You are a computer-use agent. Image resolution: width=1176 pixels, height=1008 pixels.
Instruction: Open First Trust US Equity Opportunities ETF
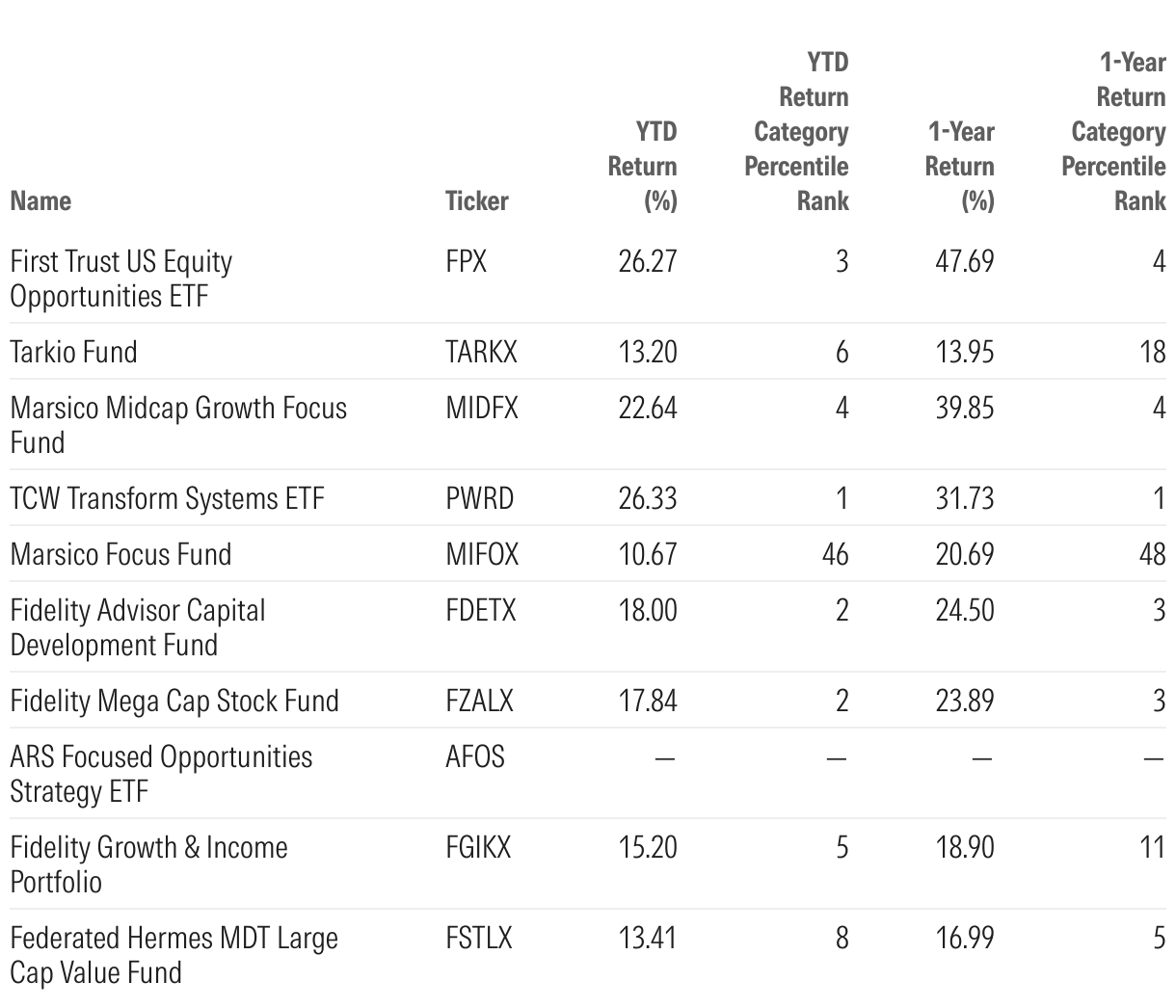coord(121,279)
